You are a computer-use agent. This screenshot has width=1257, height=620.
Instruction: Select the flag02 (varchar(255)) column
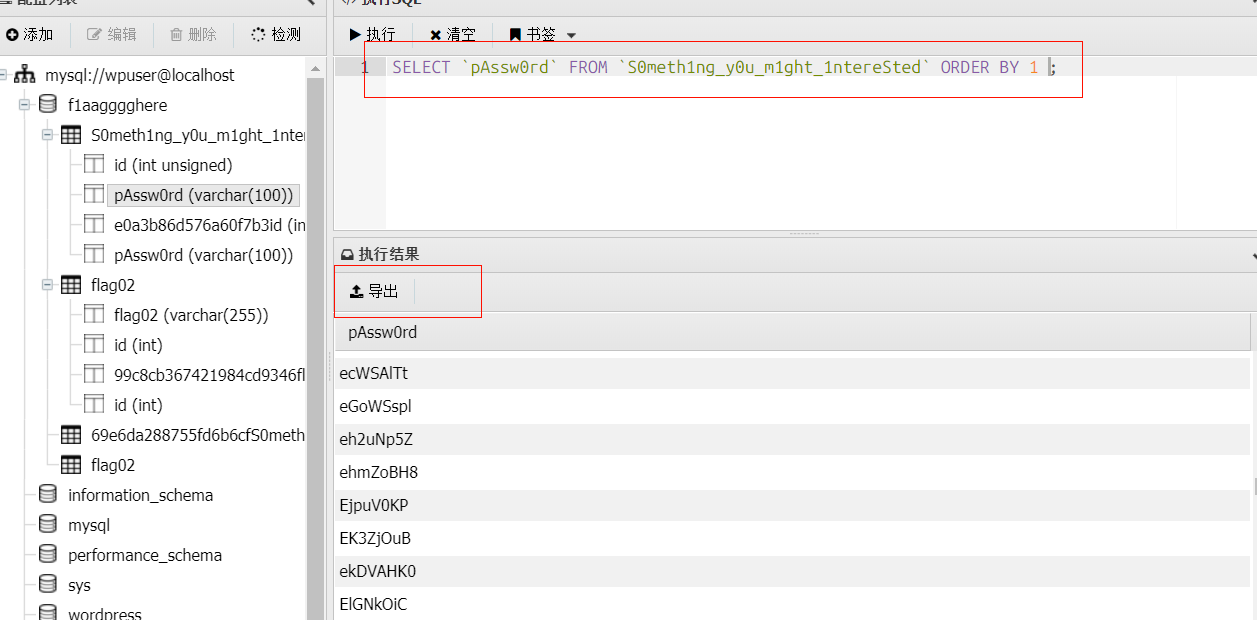(191, 315)
